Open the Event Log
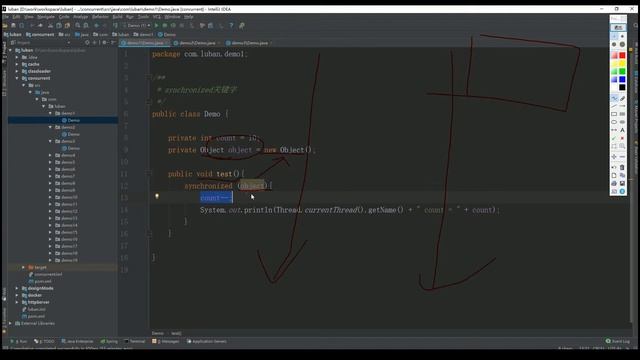Screen dimensions: 640x360 point(618,341)
